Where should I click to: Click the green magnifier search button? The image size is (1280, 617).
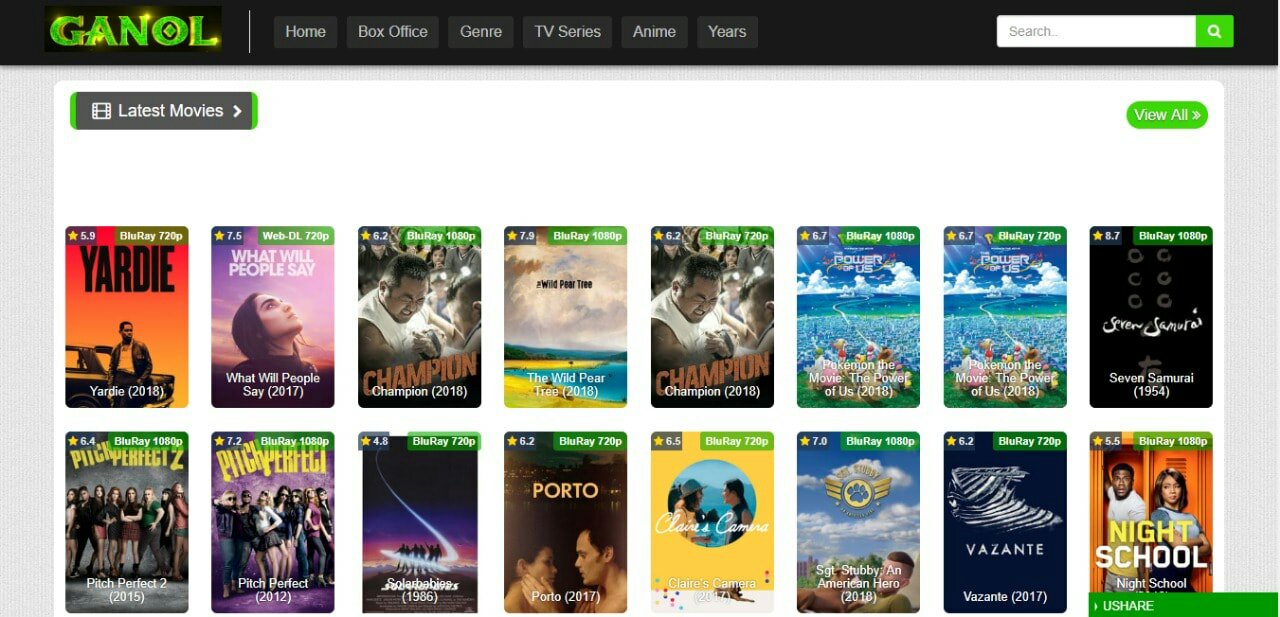point(1214,31)
